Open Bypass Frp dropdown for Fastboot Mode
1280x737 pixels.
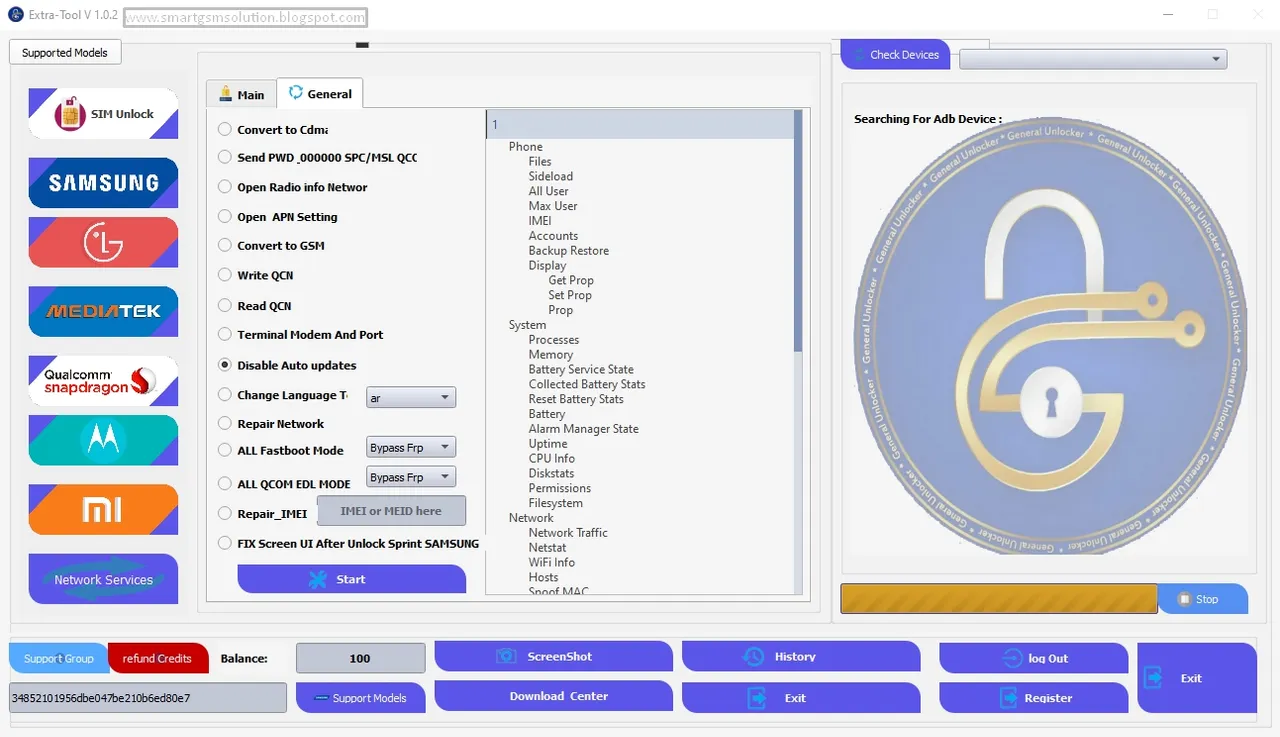pyautogui.click(x=411, y=447)
